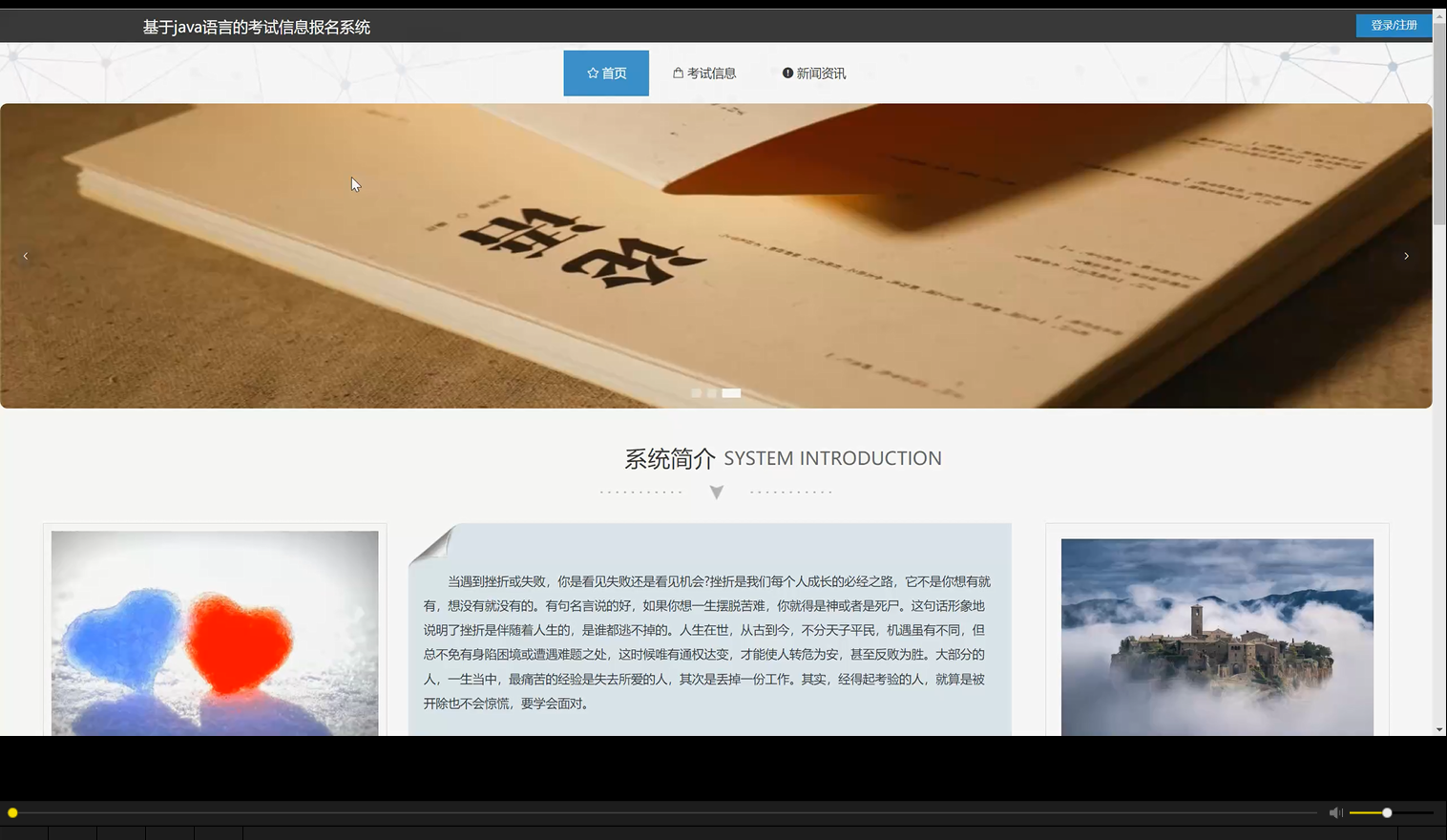This screenshot has width=1447, height=840.
Task: Expand the 新闻资讯 navigation section
Action: (813, 72)
